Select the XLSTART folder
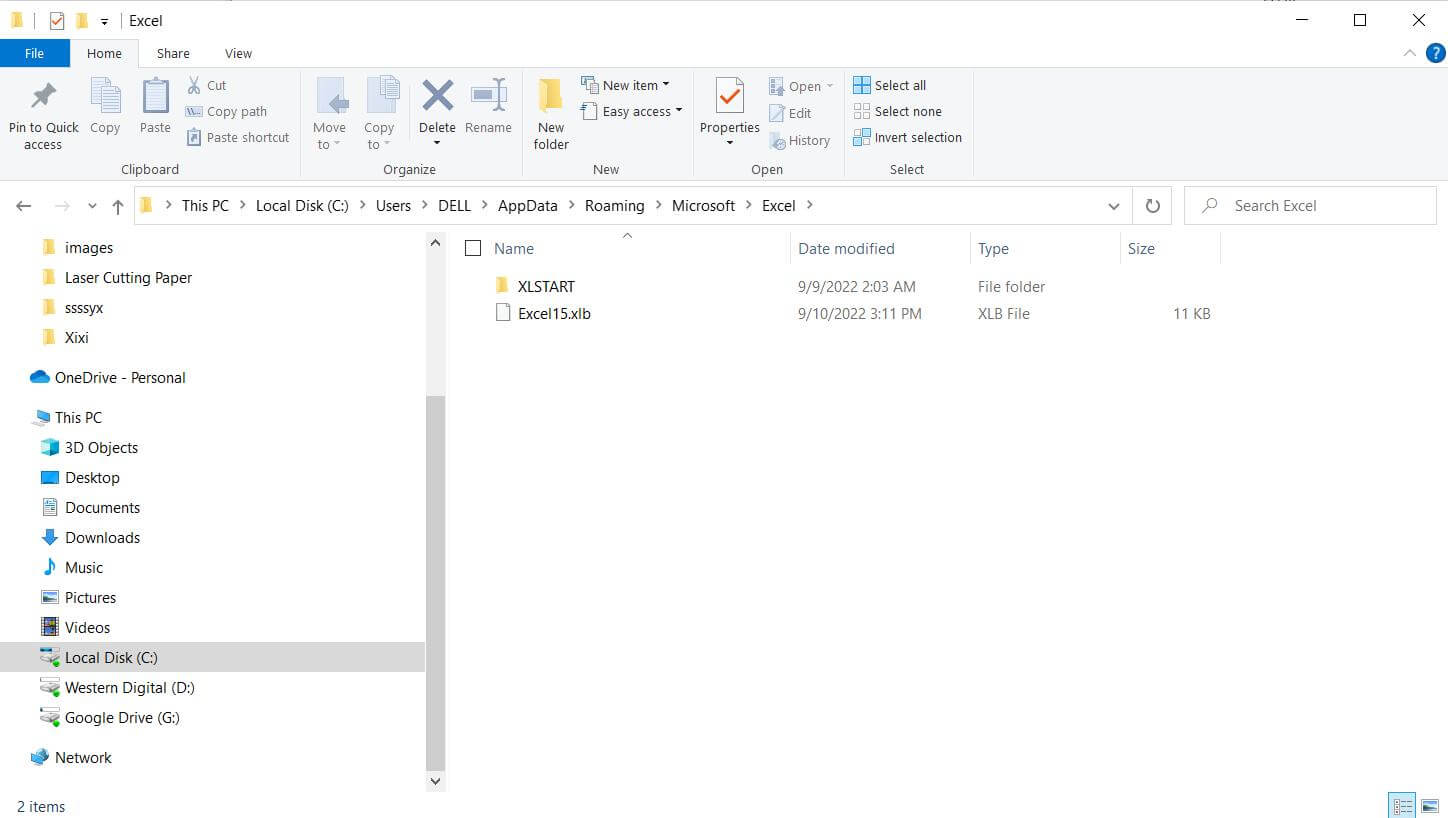The image size is (1448, 818). [546, 286]
